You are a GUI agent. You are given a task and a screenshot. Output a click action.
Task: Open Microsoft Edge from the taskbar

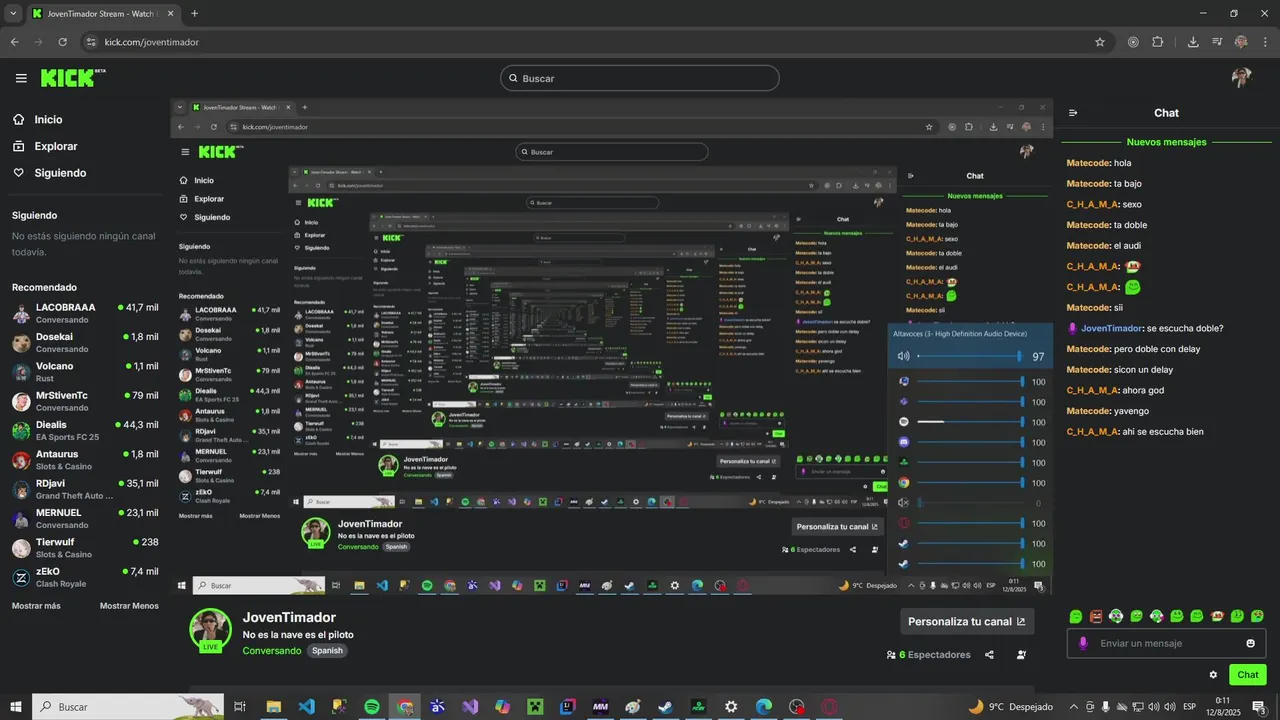[763, 707]
